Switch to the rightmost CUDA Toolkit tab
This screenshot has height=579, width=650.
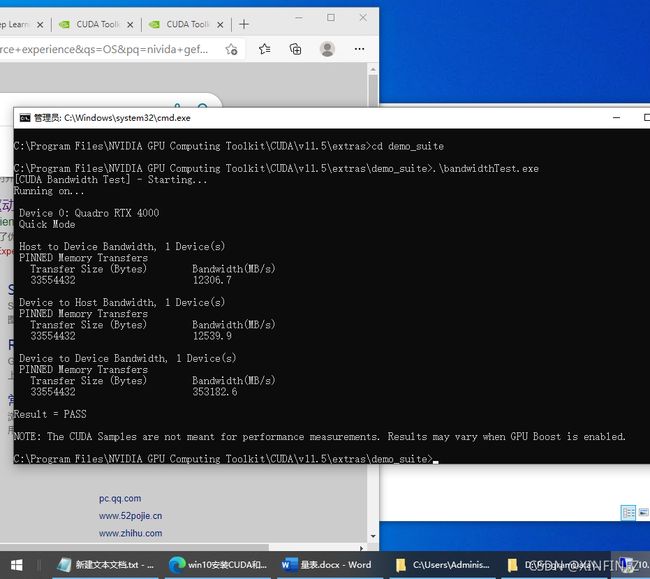184,24
